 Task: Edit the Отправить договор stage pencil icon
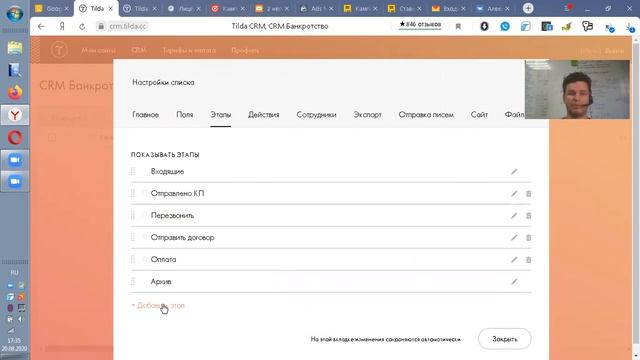(x=514, y=238)
